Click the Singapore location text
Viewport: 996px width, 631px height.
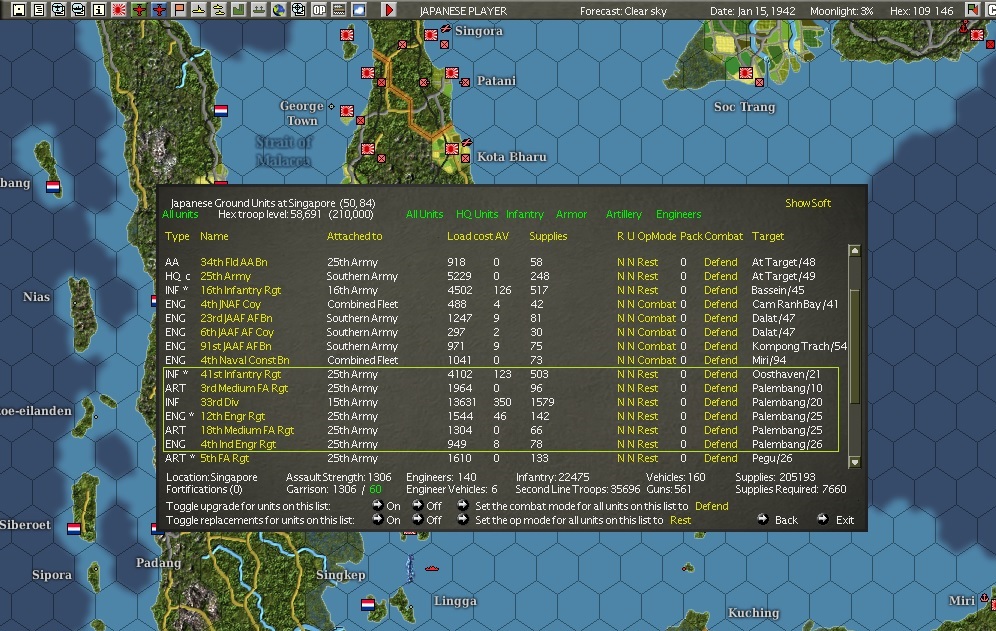pyautogui.click(x=212, y=477)
